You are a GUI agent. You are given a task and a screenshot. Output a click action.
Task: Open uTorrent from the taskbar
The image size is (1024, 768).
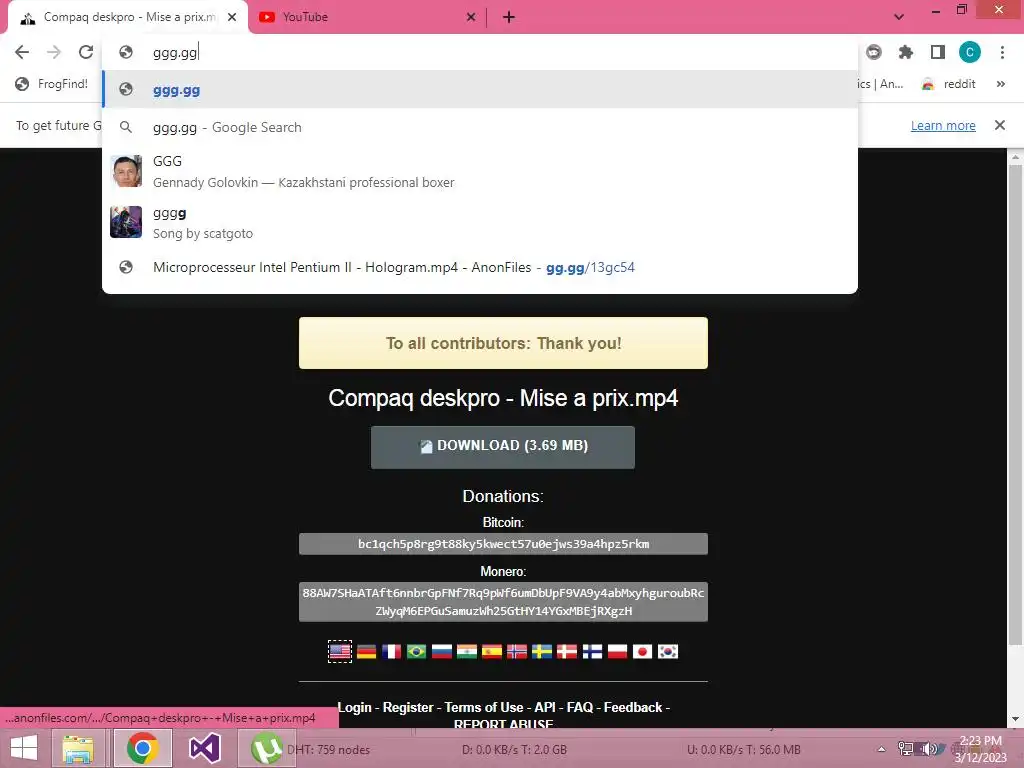[x=266, y=748]
